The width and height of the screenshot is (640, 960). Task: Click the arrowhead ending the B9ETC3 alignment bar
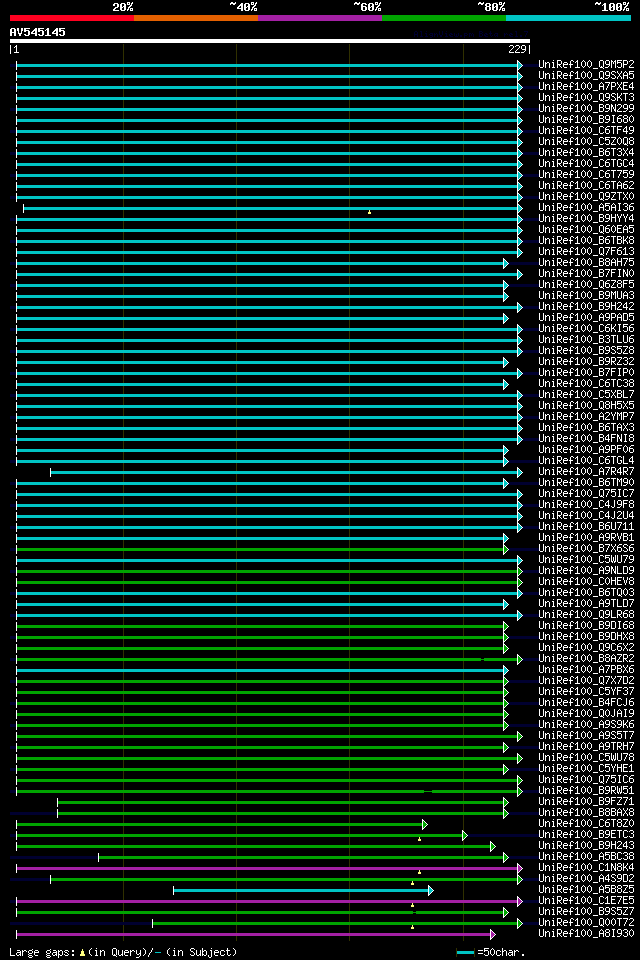[465, 835]
